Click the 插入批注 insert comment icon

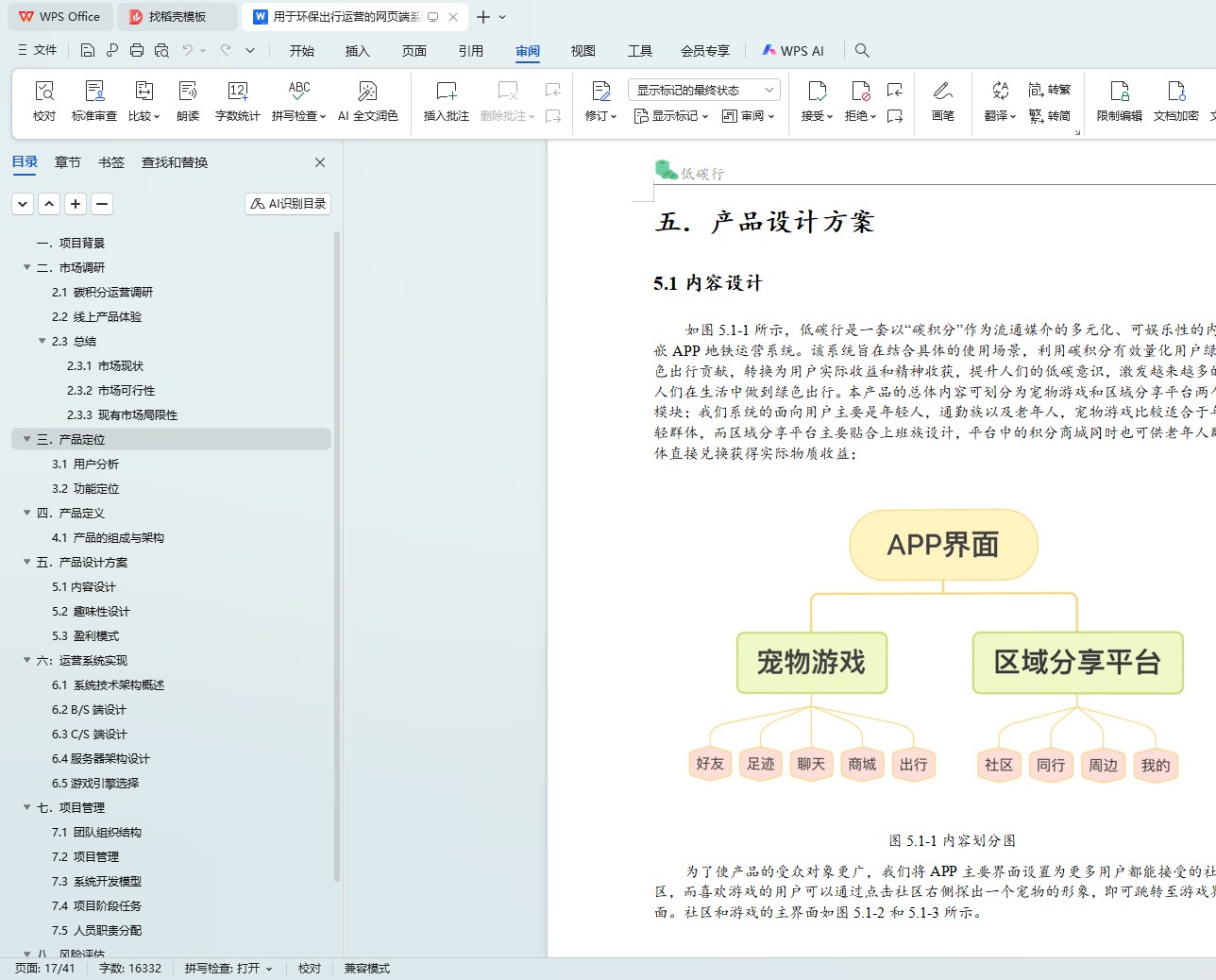446,92
